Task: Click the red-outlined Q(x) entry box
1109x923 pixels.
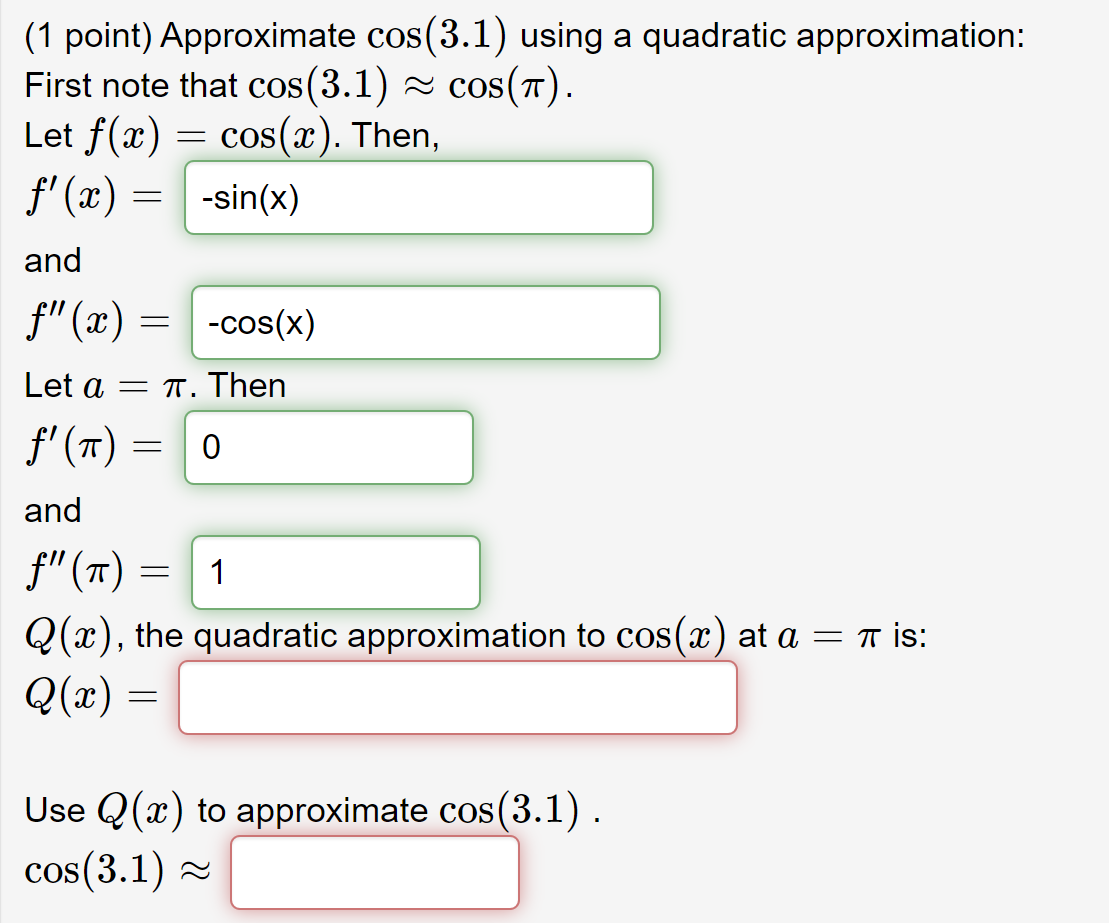Action: click(x=457, y=698)
